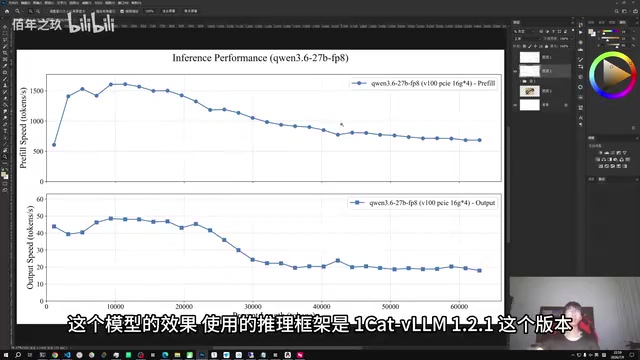
Task: Add a Color Balance adjustment
Action: pos(604,160)
